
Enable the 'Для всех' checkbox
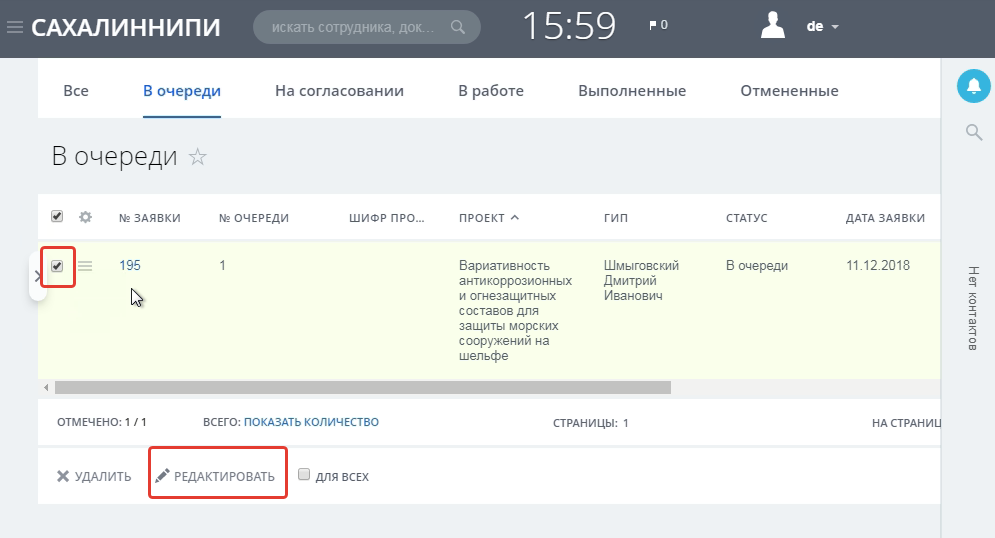[304, 476]
